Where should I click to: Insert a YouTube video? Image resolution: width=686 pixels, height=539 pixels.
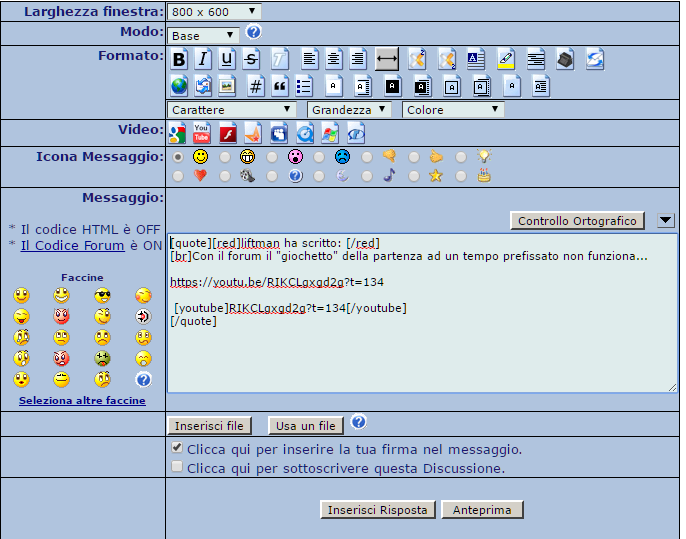click(201, 133)
